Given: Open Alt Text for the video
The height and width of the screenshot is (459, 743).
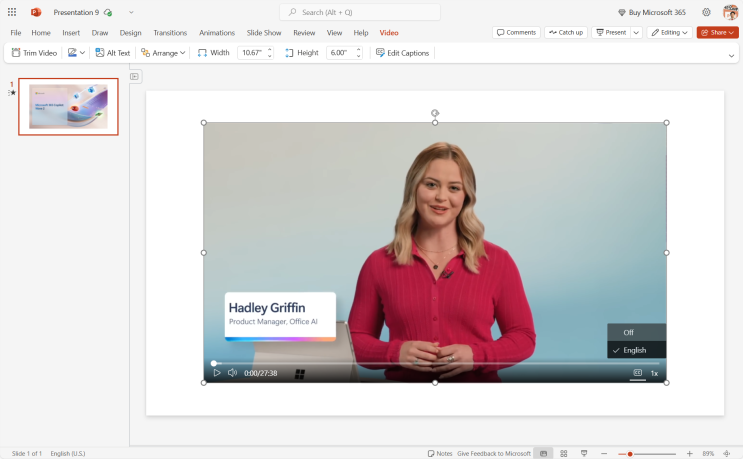Looking at the screenshot, I should (112, 53).
